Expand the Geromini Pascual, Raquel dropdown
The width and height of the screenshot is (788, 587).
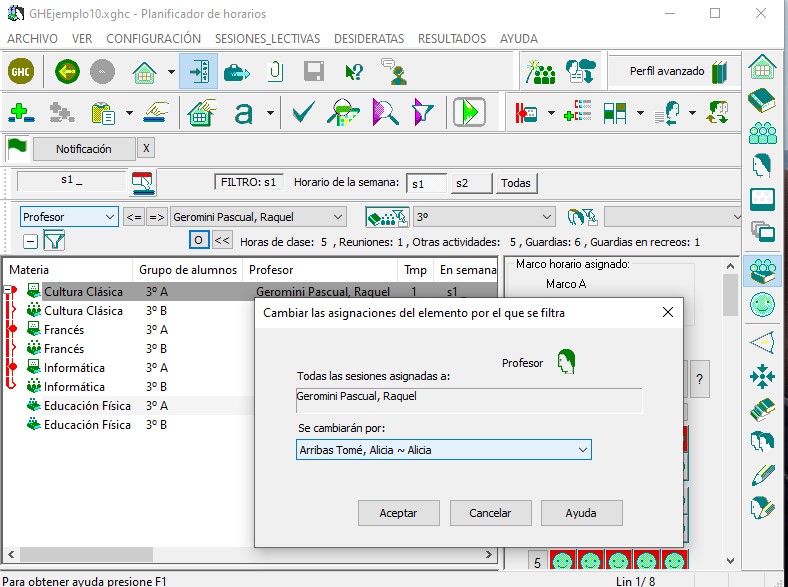(x=337, y=216)
